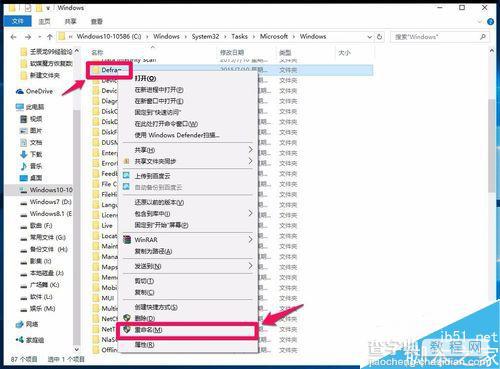The image size is (500, 369).
Task: Open the 文档 library folder
Action: (x=31, y=142)
